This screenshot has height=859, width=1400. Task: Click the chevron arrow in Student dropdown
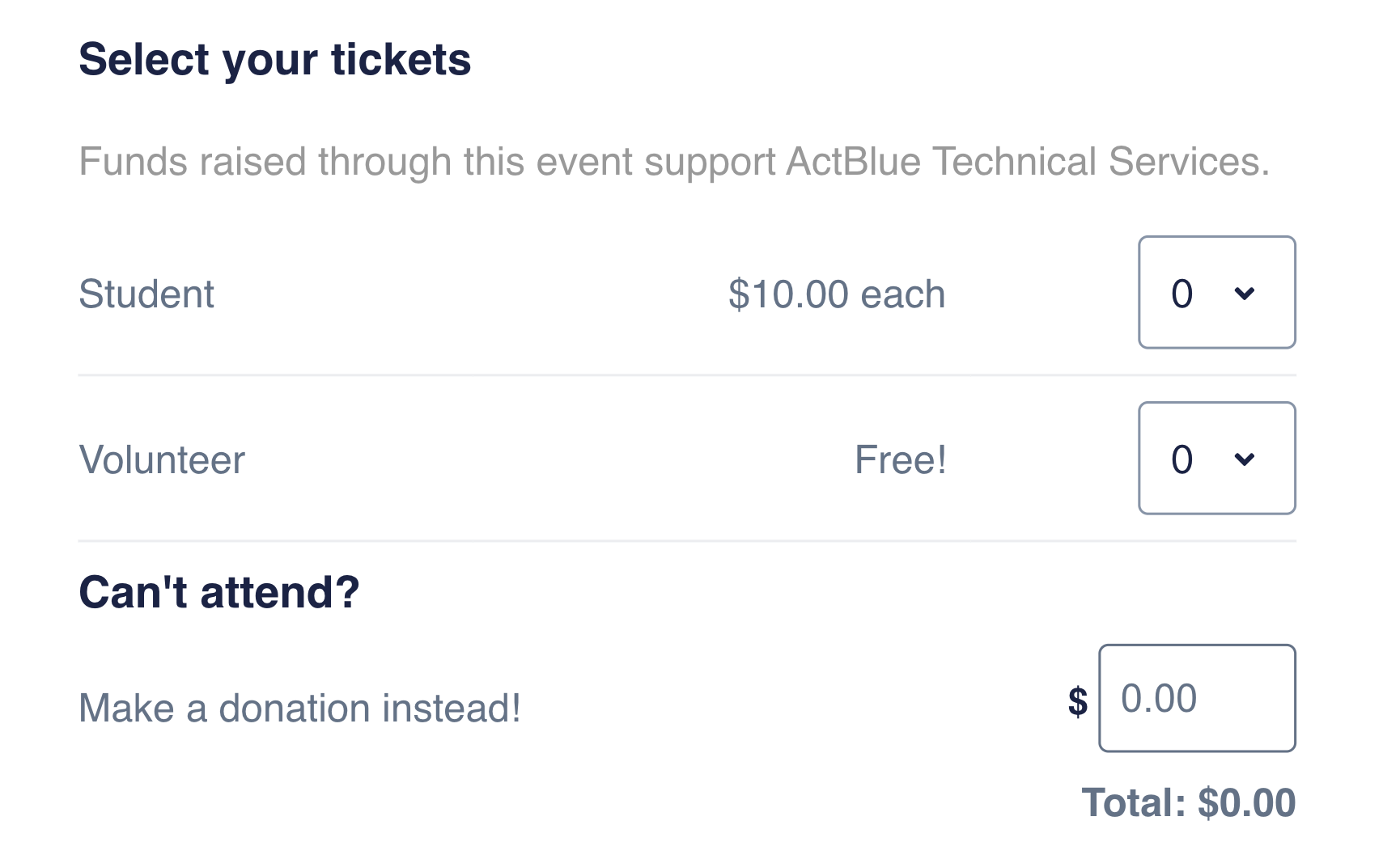click(x=1245, y=294)
